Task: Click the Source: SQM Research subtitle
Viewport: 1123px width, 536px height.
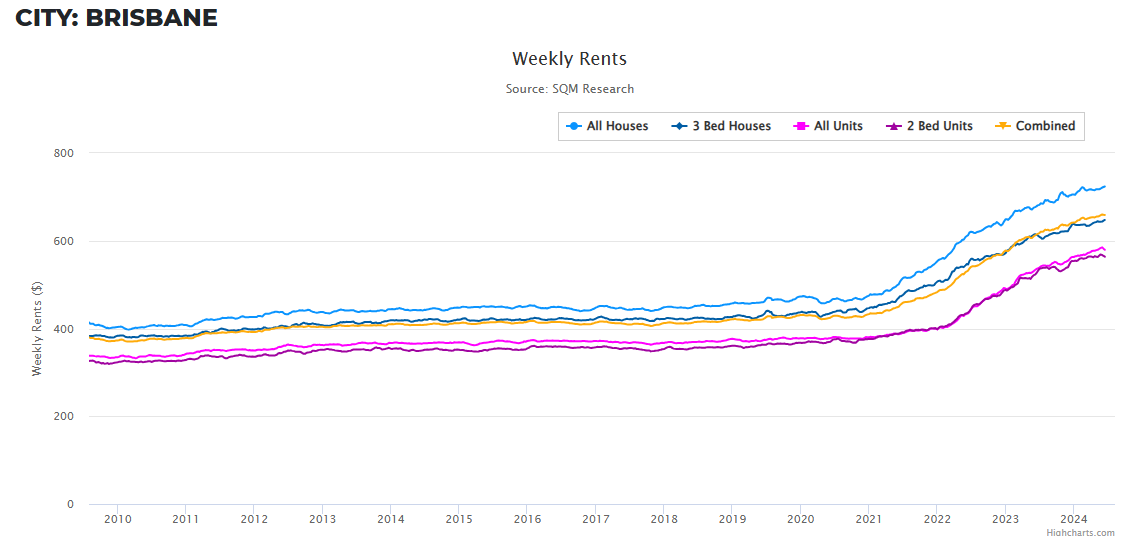Action: (x=569, y=89)
